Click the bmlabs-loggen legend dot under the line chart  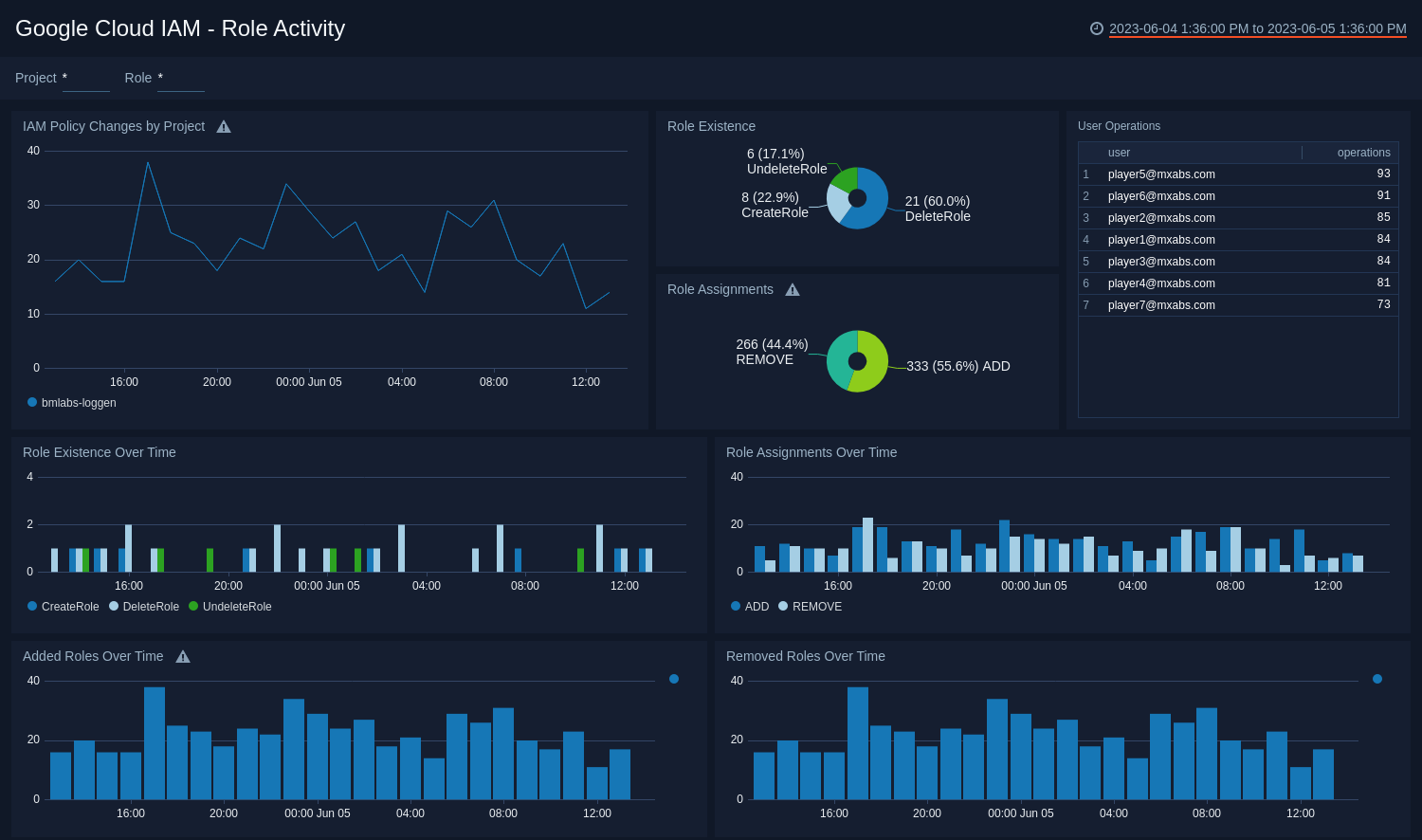pos(30,402)
